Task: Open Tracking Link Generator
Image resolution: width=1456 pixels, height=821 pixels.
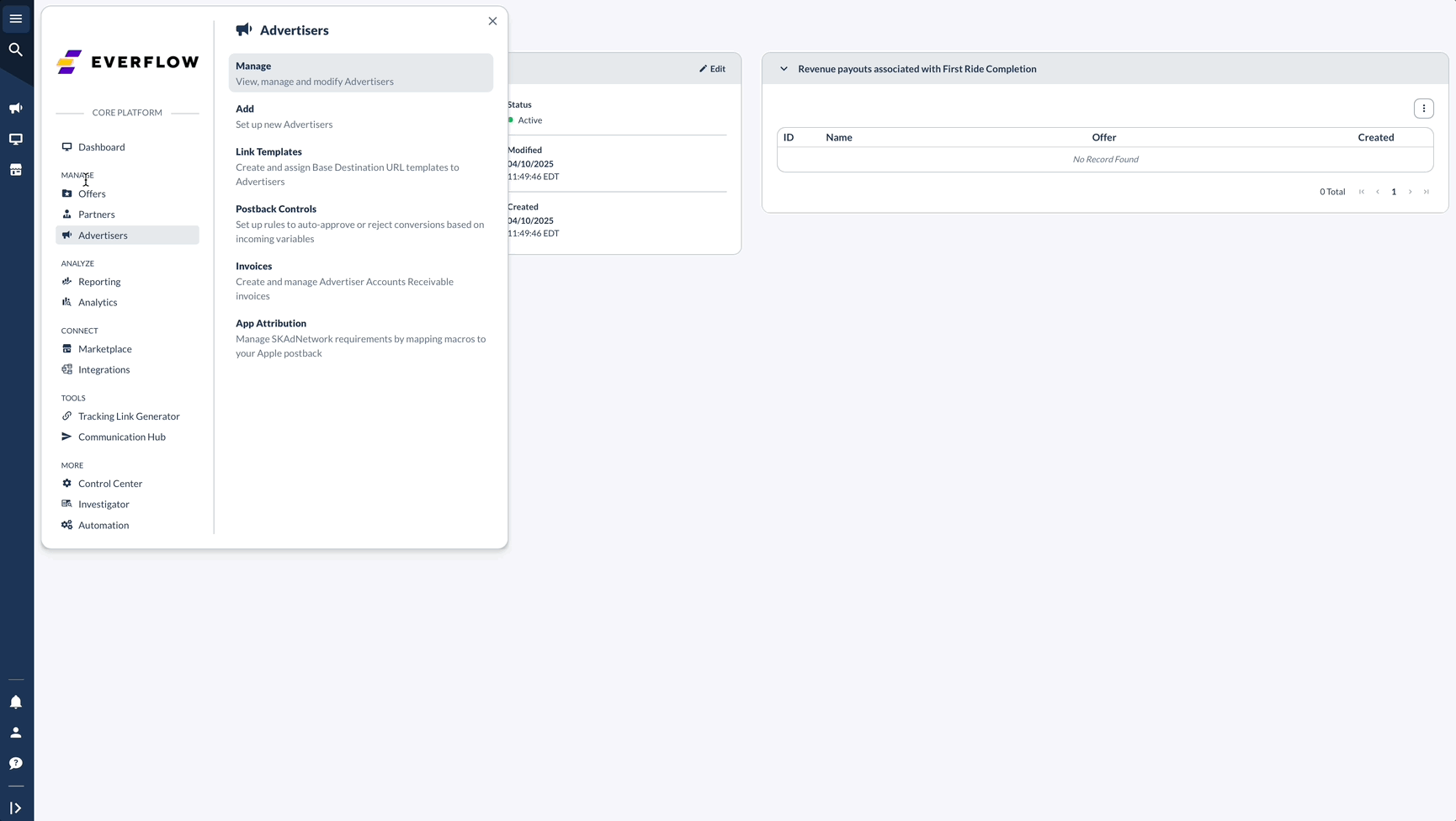Action: pos(127,416)
